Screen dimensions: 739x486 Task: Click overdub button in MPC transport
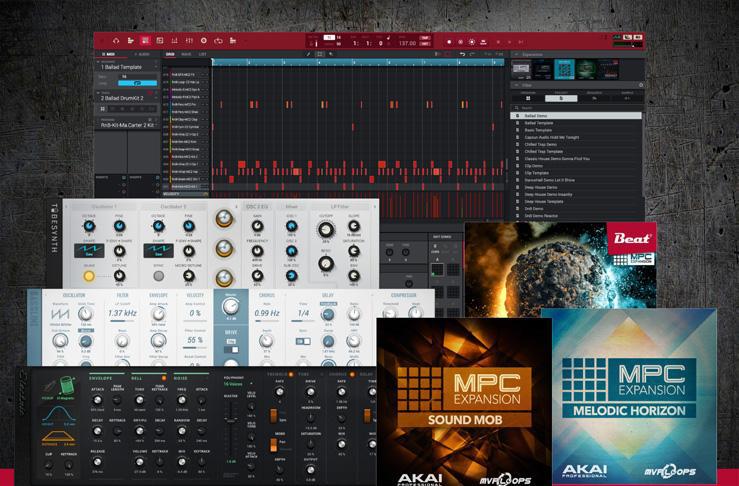point(461,42)
